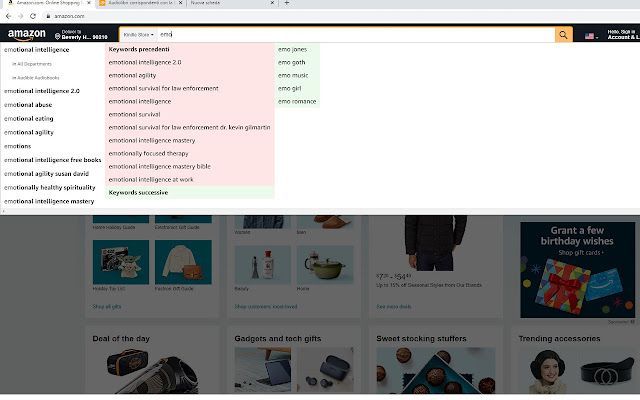Select suggestion emotional eating
Viewport: 640px width, 400px height.
[29, 119]
